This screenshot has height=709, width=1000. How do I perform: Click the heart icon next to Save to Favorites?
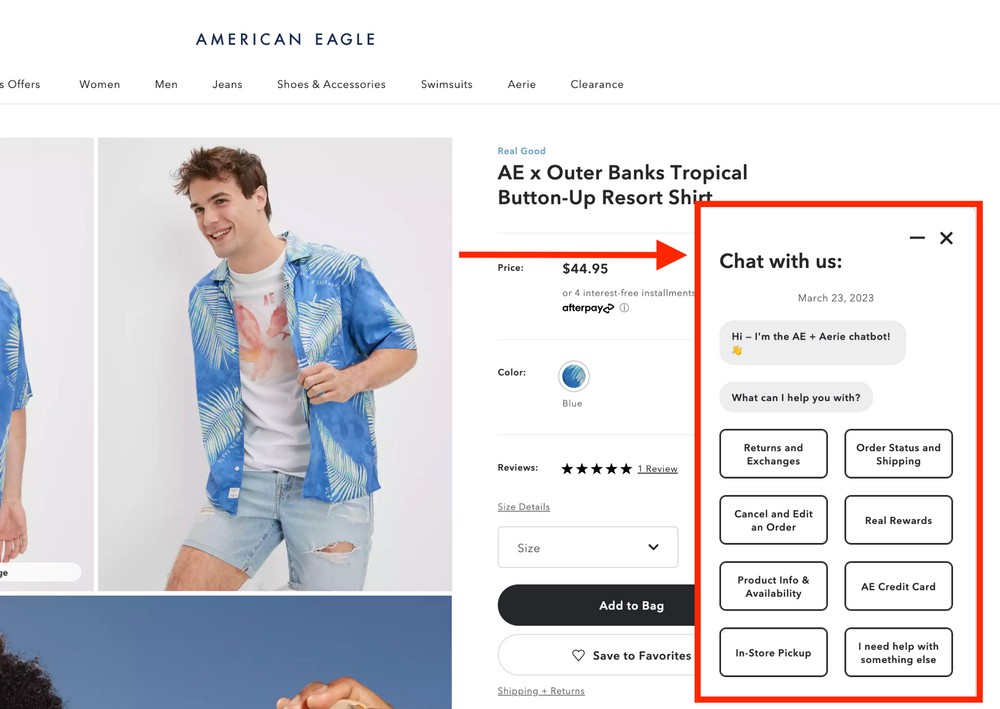(x=578, y=655)
